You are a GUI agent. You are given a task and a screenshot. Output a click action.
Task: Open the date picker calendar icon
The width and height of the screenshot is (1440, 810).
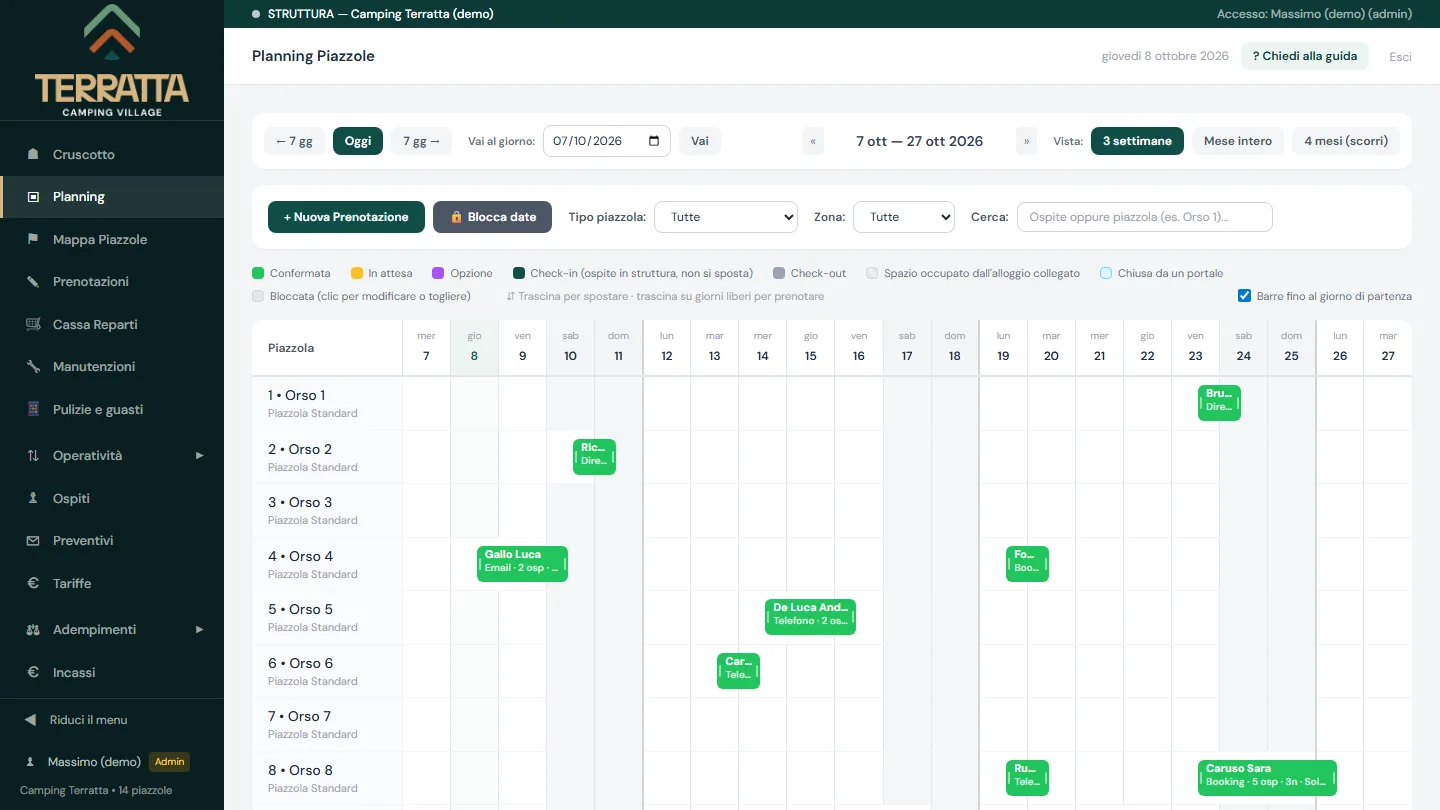[x=654, y=141]
